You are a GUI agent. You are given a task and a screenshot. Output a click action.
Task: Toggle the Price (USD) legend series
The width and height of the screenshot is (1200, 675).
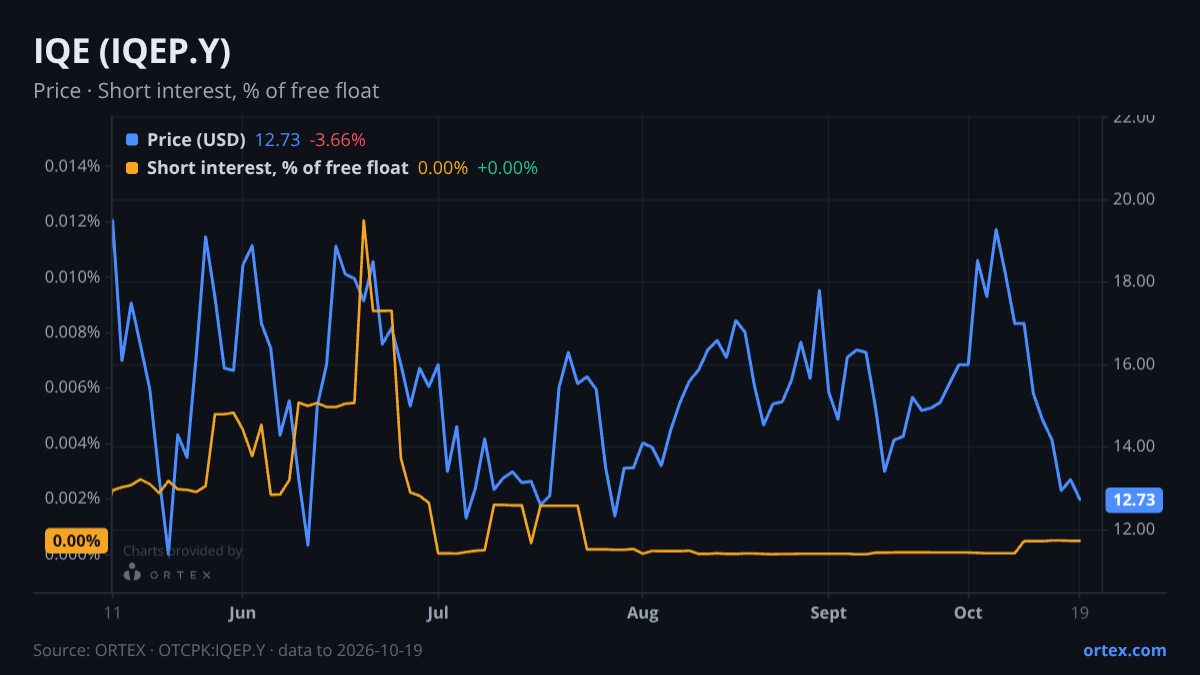pos(196,140)
